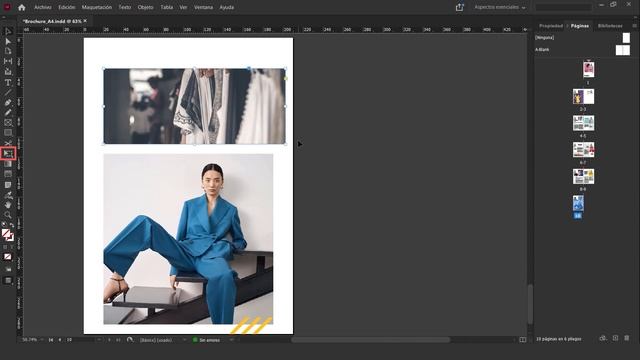
Task: Open the Ventana menu
Action: click(203, 7)
